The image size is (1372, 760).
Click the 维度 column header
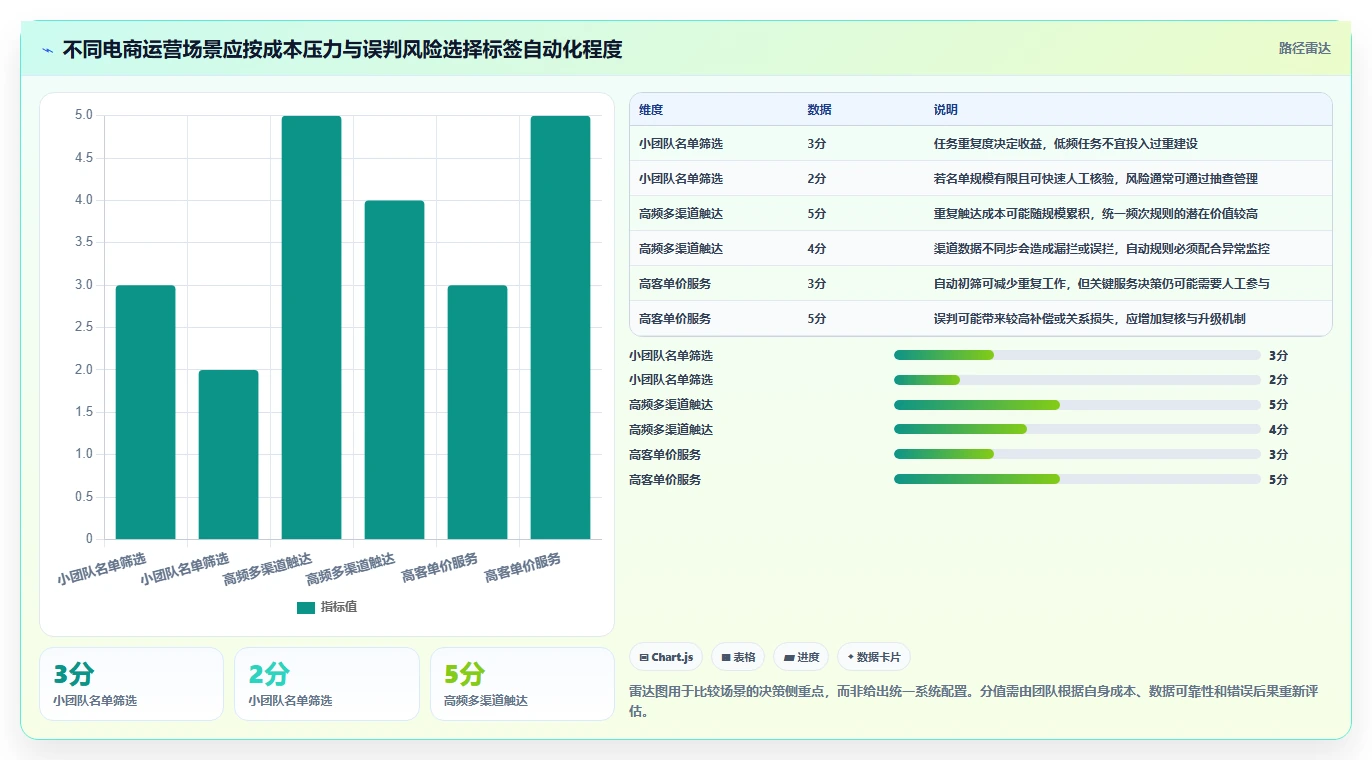point(651,110)
